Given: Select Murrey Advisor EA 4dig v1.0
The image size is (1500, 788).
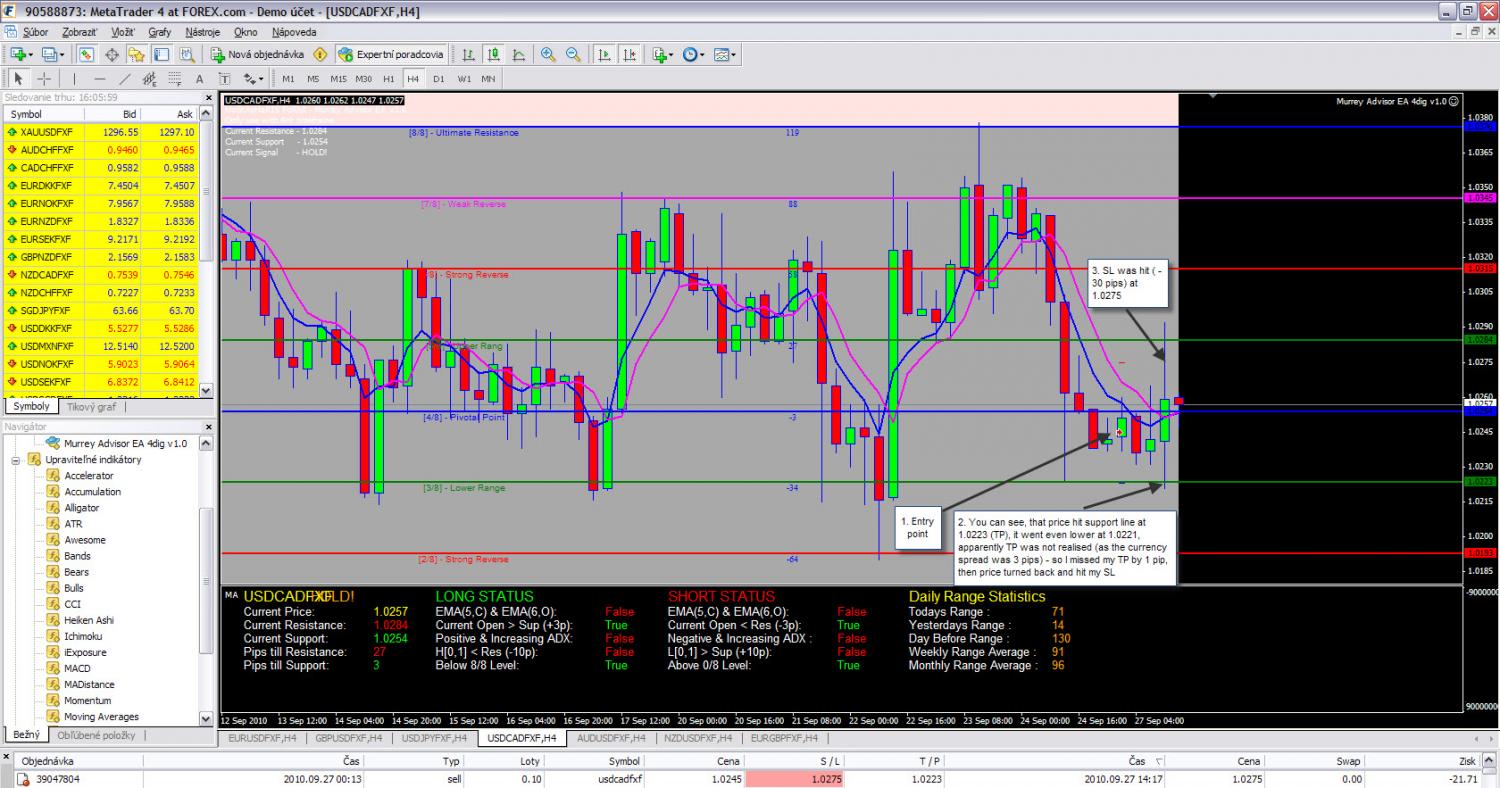Looking at the screenshot, I should [x=125, y=443].
